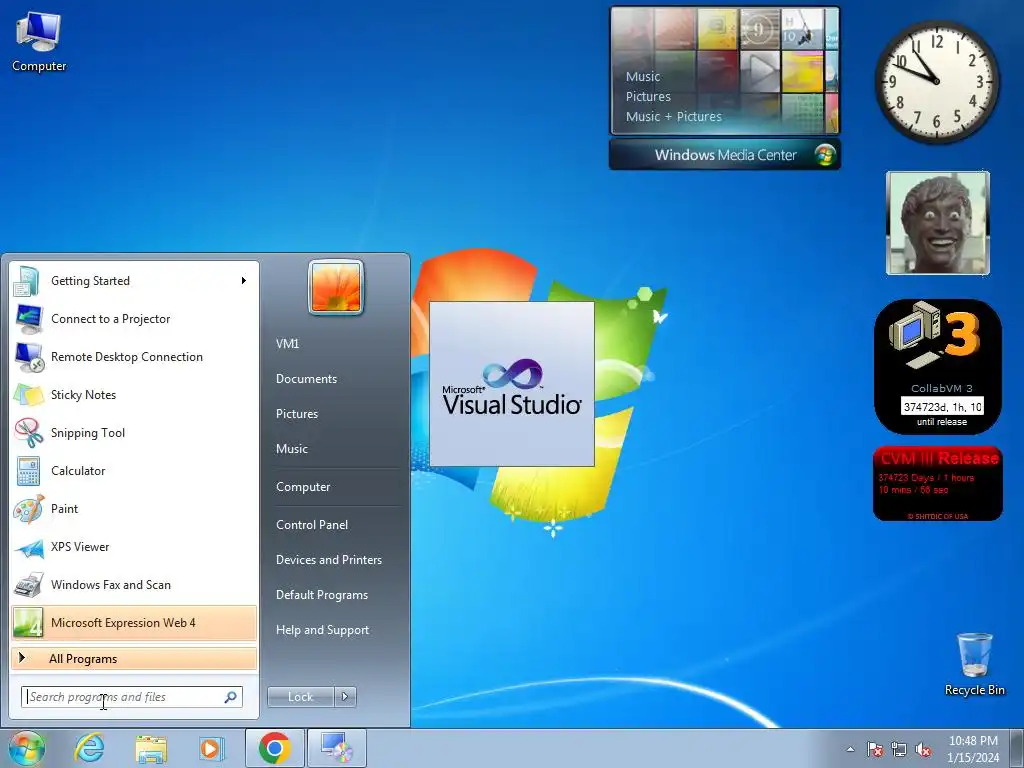Click the Connect to a Projector icon
This screenshot has width=1024, height=768.
(x=29, y=319)
